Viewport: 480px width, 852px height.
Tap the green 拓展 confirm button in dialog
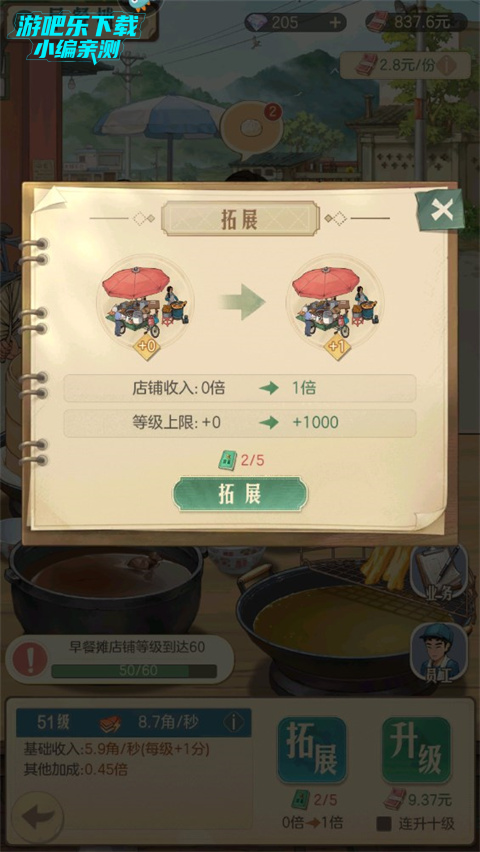click(240, 494)
